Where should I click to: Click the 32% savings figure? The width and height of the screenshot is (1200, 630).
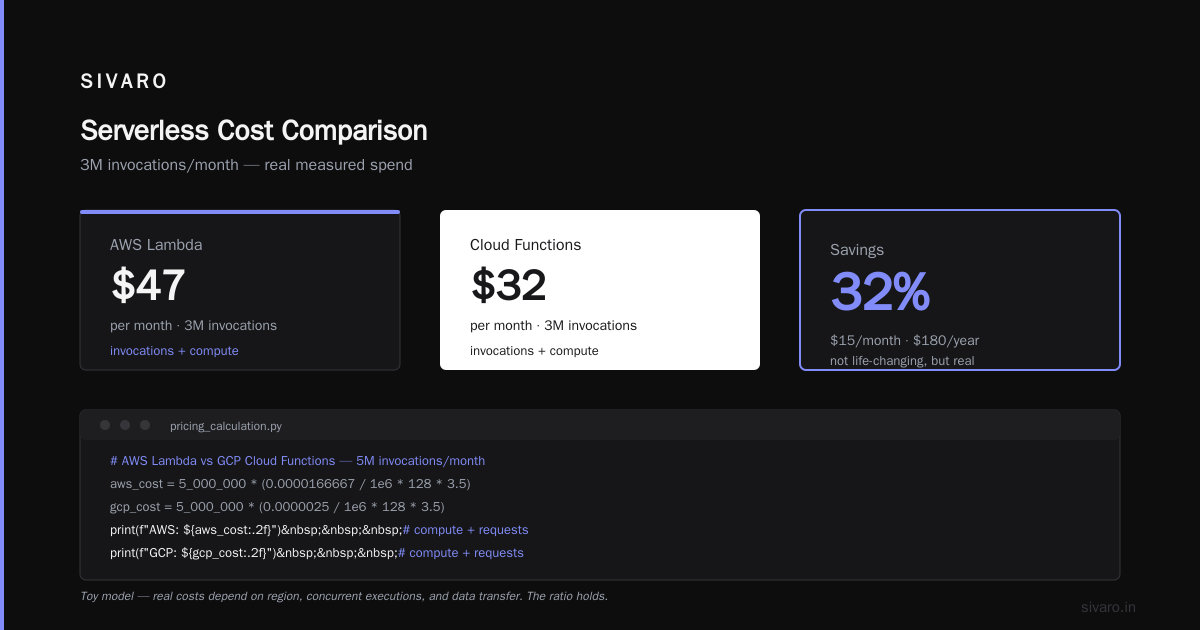[880, 292]
